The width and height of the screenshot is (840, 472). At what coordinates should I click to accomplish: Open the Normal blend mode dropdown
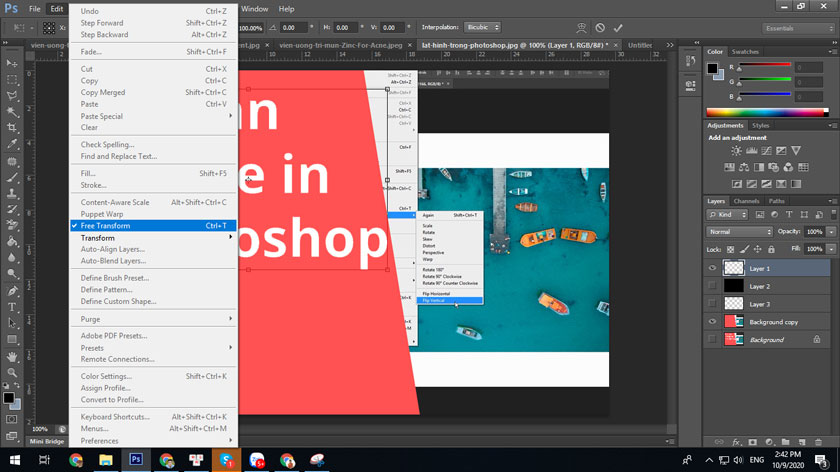pyautogui.click(x=740, y=232)
